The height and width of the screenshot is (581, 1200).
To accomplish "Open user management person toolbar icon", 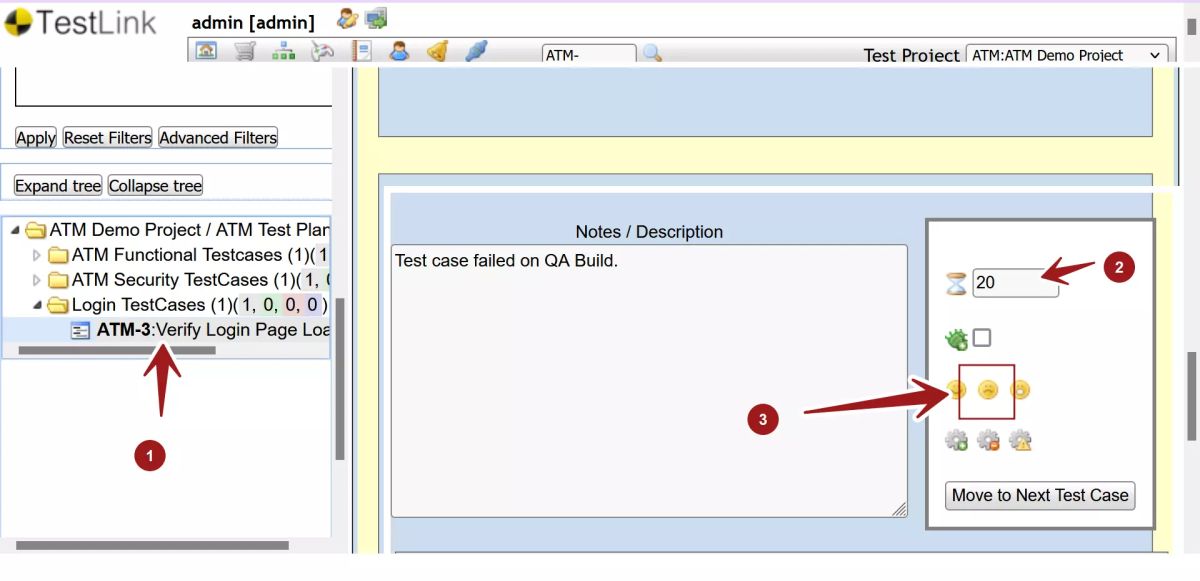I will point(399,51).
